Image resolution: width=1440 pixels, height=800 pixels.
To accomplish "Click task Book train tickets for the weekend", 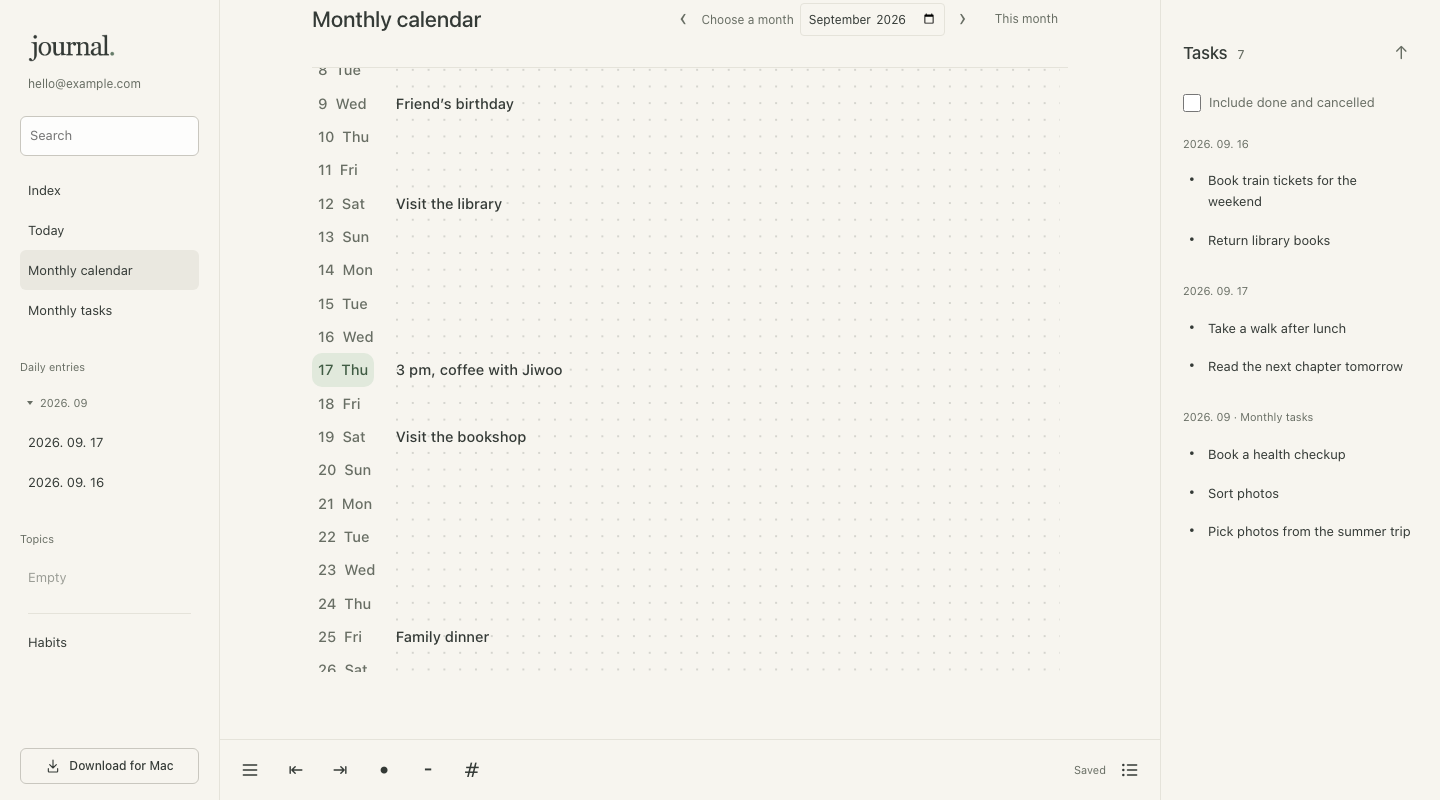I will 1282,191.
